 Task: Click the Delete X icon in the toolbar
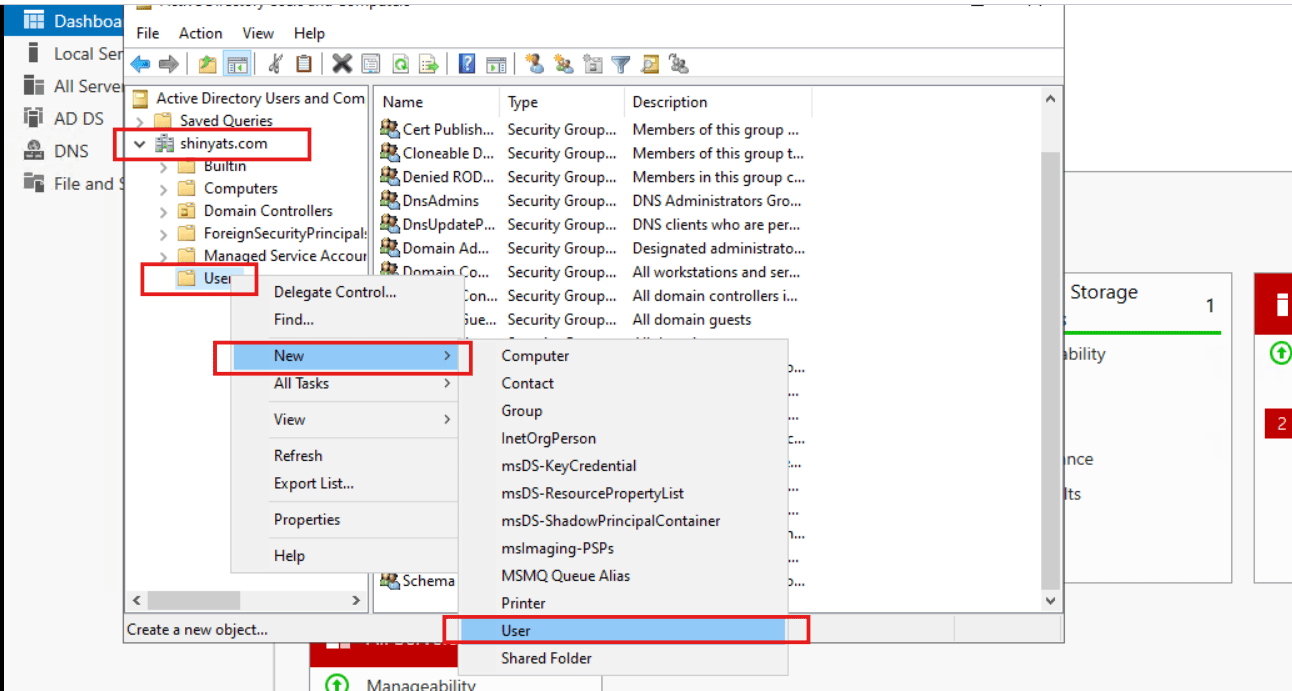point(342,64)
